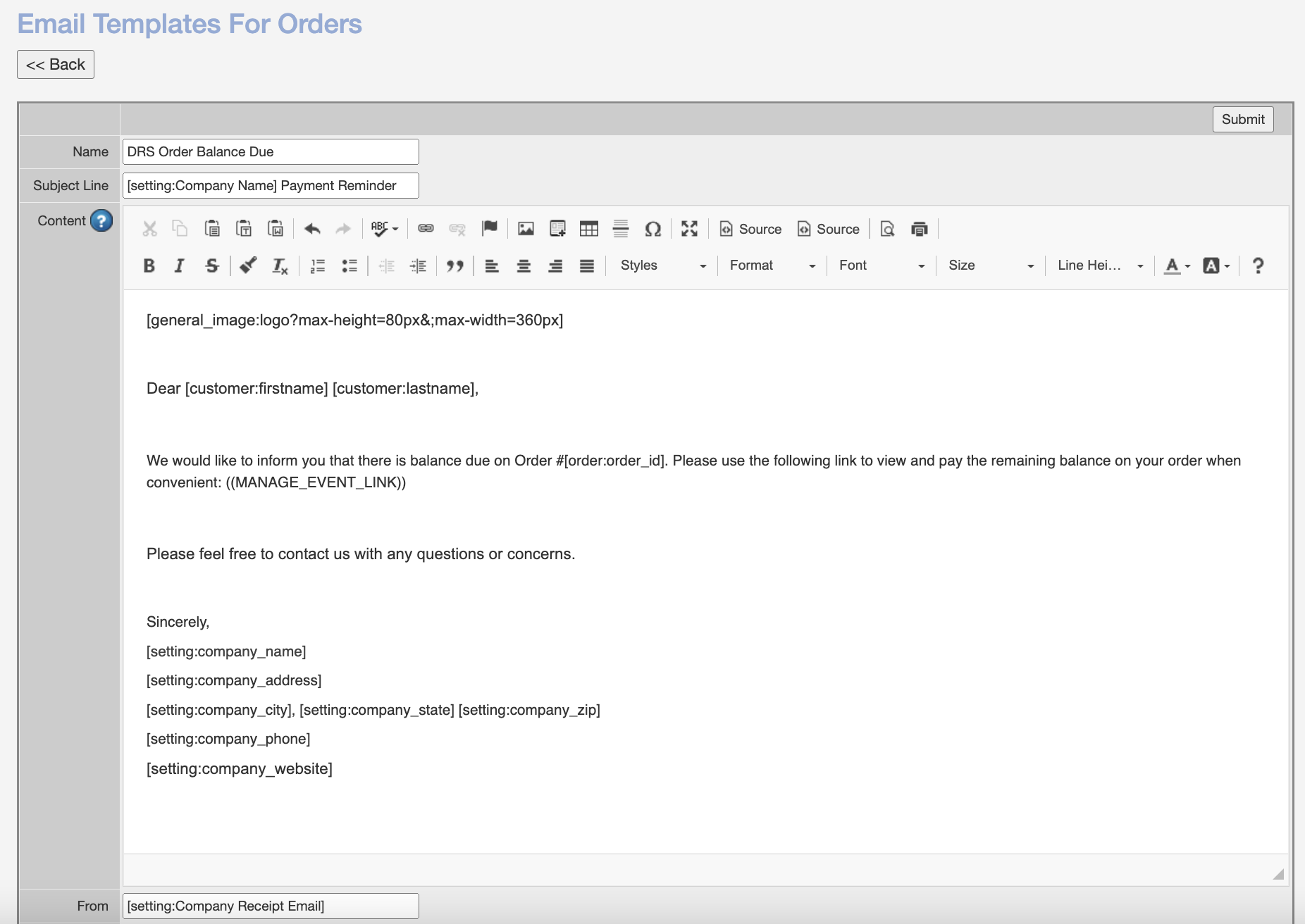Maximize the editor using the expand icon
The image size is (1305, 924).
click(689, 229)
